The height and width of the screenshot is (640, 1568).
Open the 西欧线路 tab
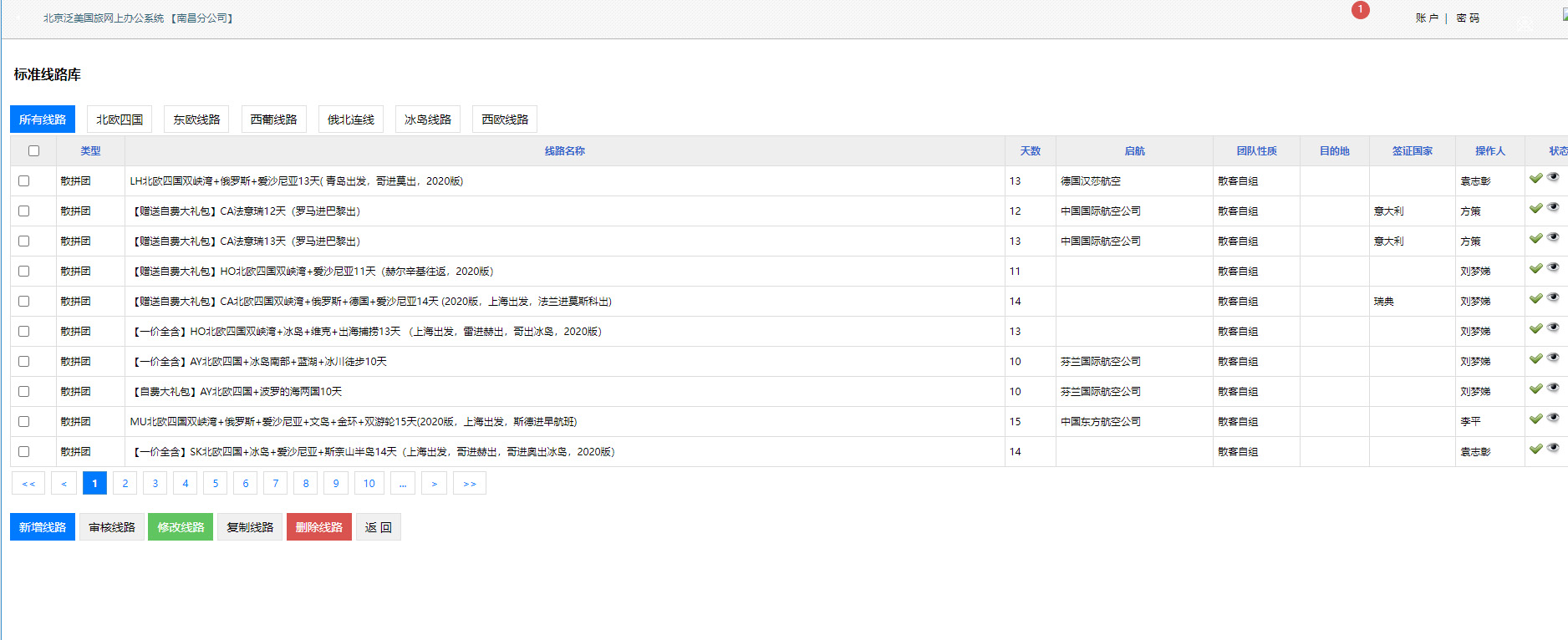coord(505,119)
